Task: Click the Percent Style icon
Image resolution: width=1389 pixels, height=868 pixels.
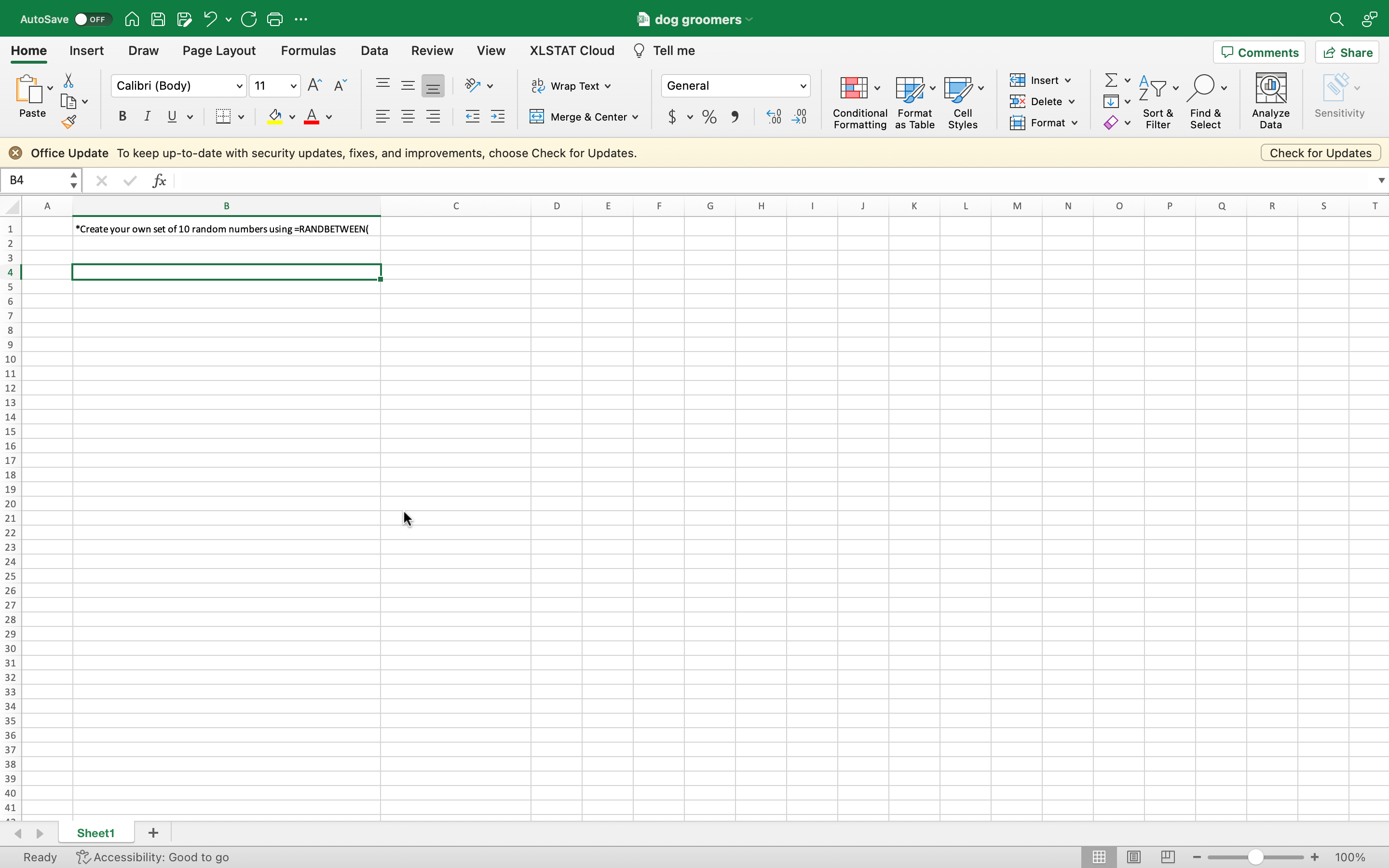Action: pos(709,117)
